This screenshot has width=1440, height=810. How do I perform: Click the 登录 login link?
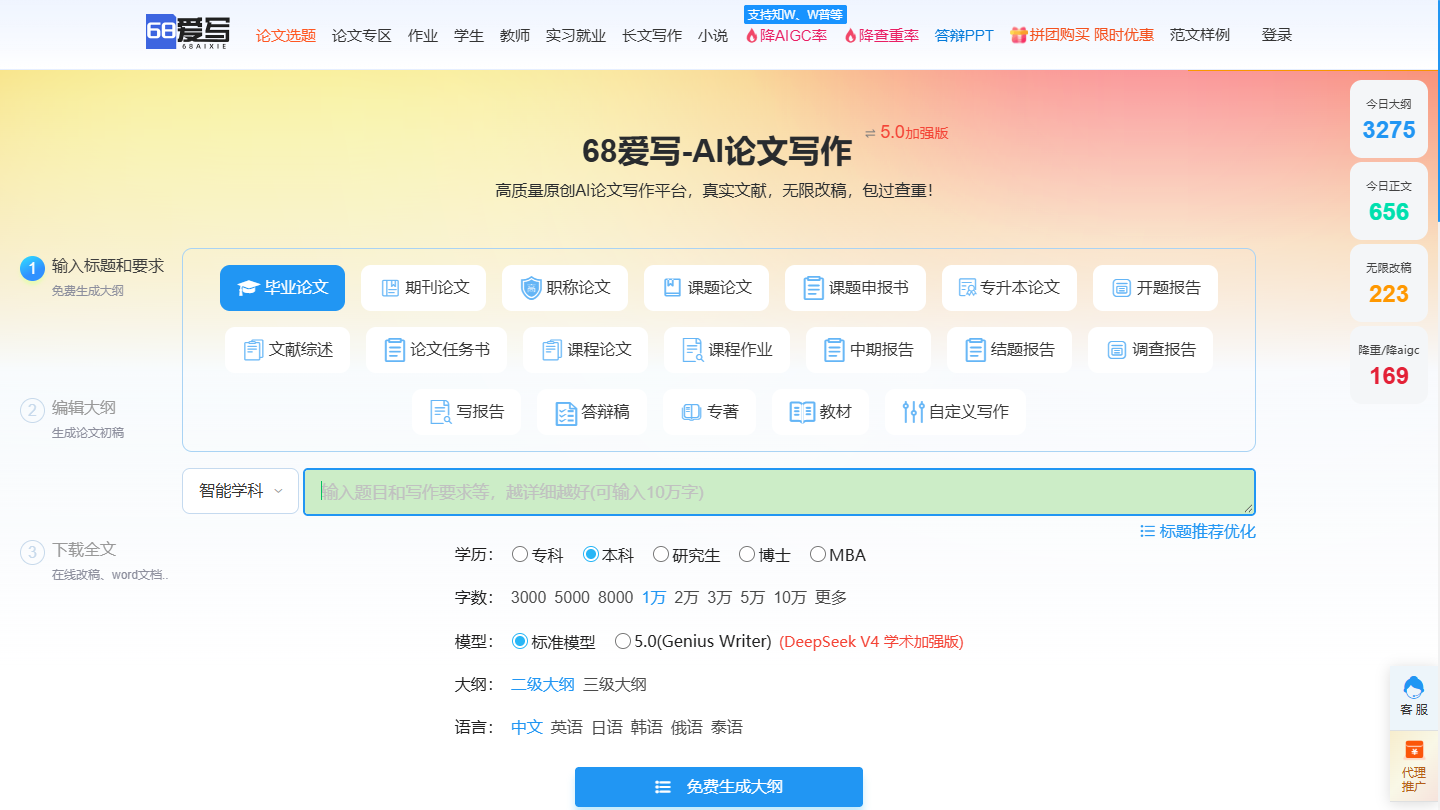click(x=1277, y=35)
